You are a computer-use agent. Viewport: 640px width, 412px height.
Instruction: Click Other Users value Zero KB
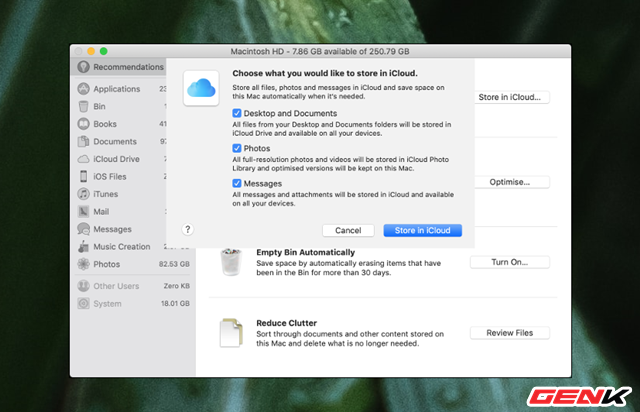tap(177, 286)
